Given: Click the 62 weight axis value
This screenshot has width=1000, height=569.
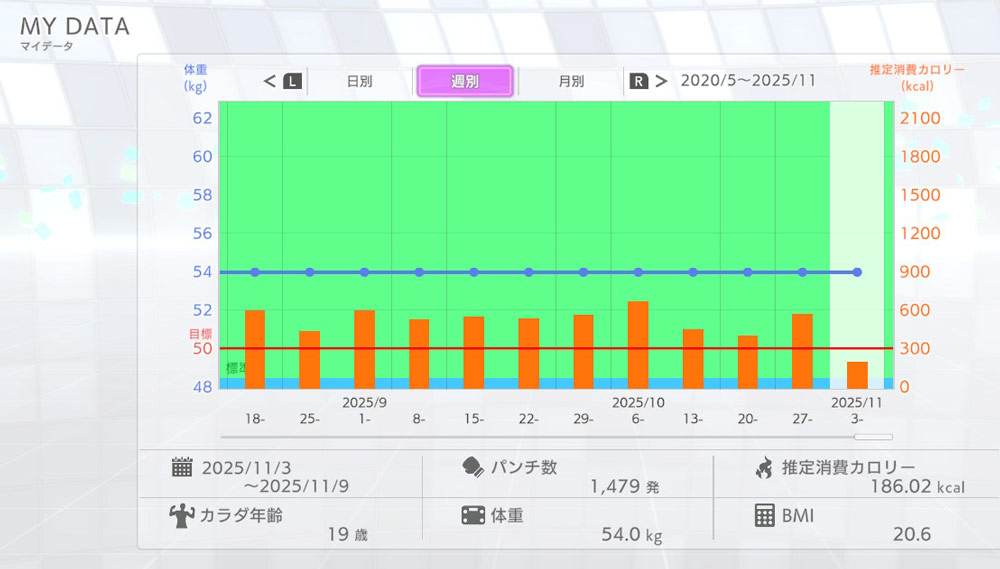Looking at the screenshot, I should pos(202,118).
